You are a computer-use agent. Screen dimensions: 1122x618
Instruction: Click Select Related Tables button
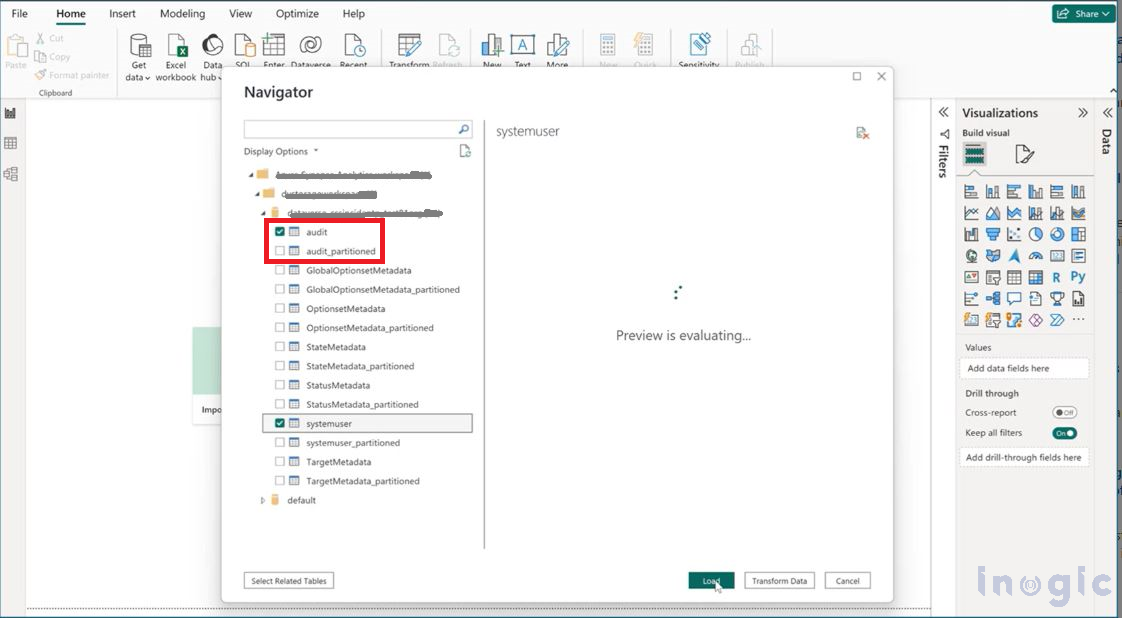tap(288, 581)
